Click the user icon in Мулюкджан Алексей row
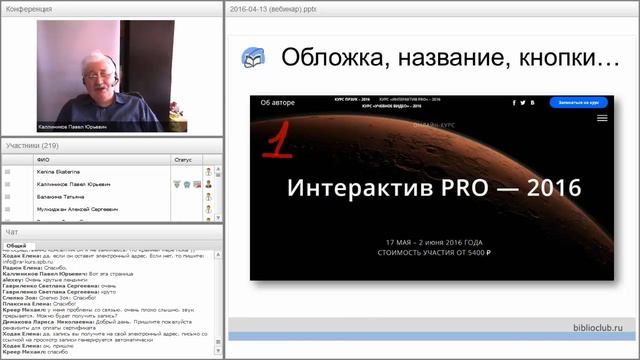Viewport: 640px width, 360px height. tap(209, 209)
